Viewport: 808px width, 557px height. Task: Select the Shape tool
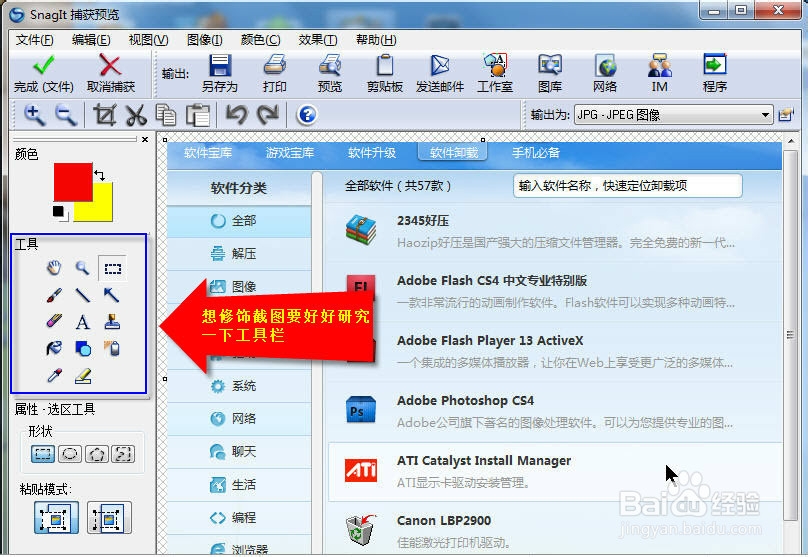tap(83, 349)
